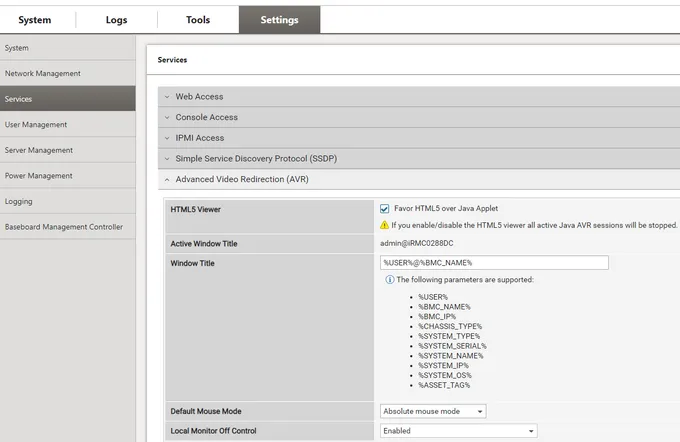This screenshot has width=680, height=442.
Task: Click the %USER% parameter text
Action: point(433,297)
